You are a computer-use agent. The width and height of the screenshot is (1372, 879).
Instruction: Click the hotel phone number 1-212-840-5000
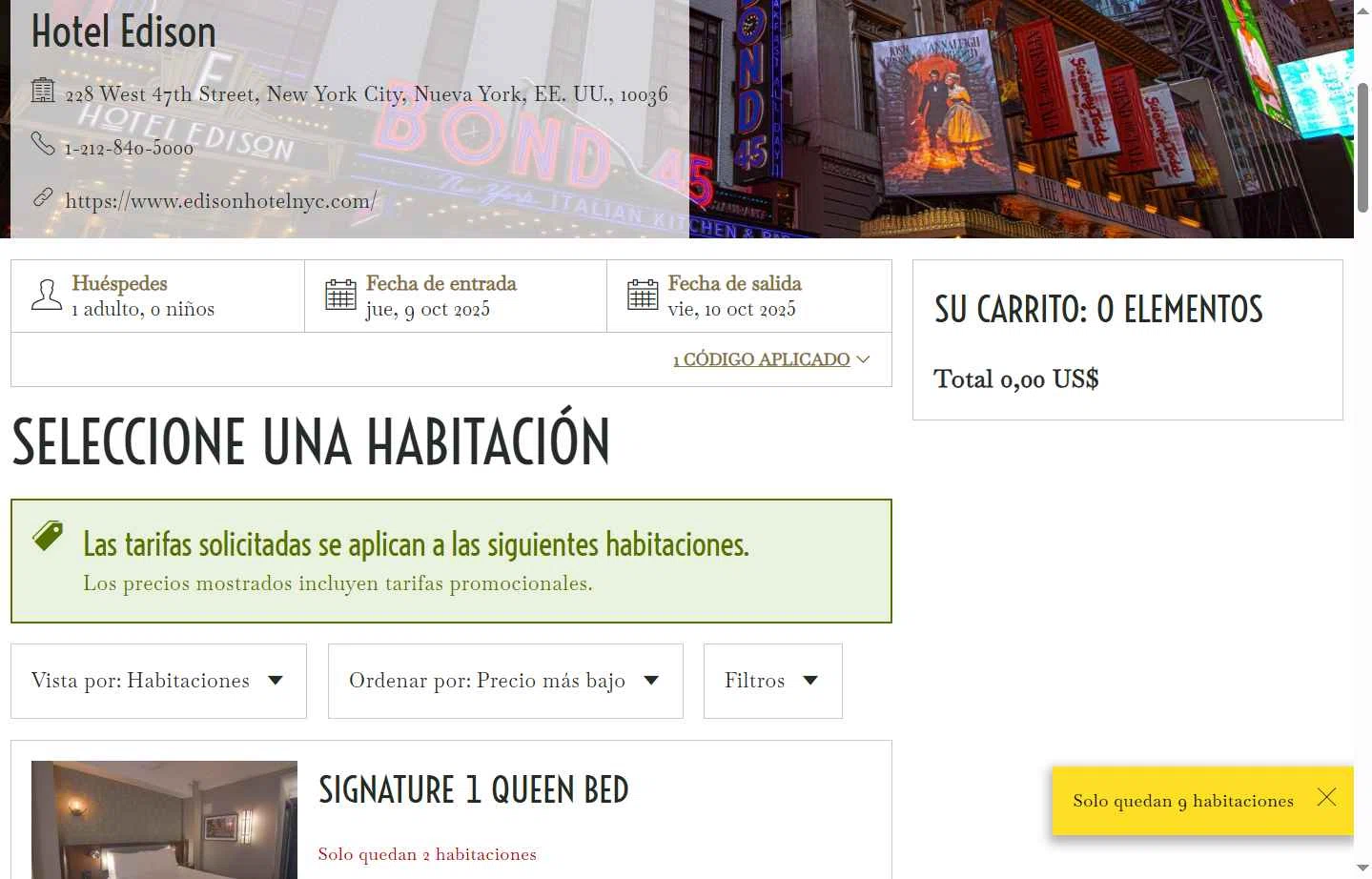[x=129, y=148]
